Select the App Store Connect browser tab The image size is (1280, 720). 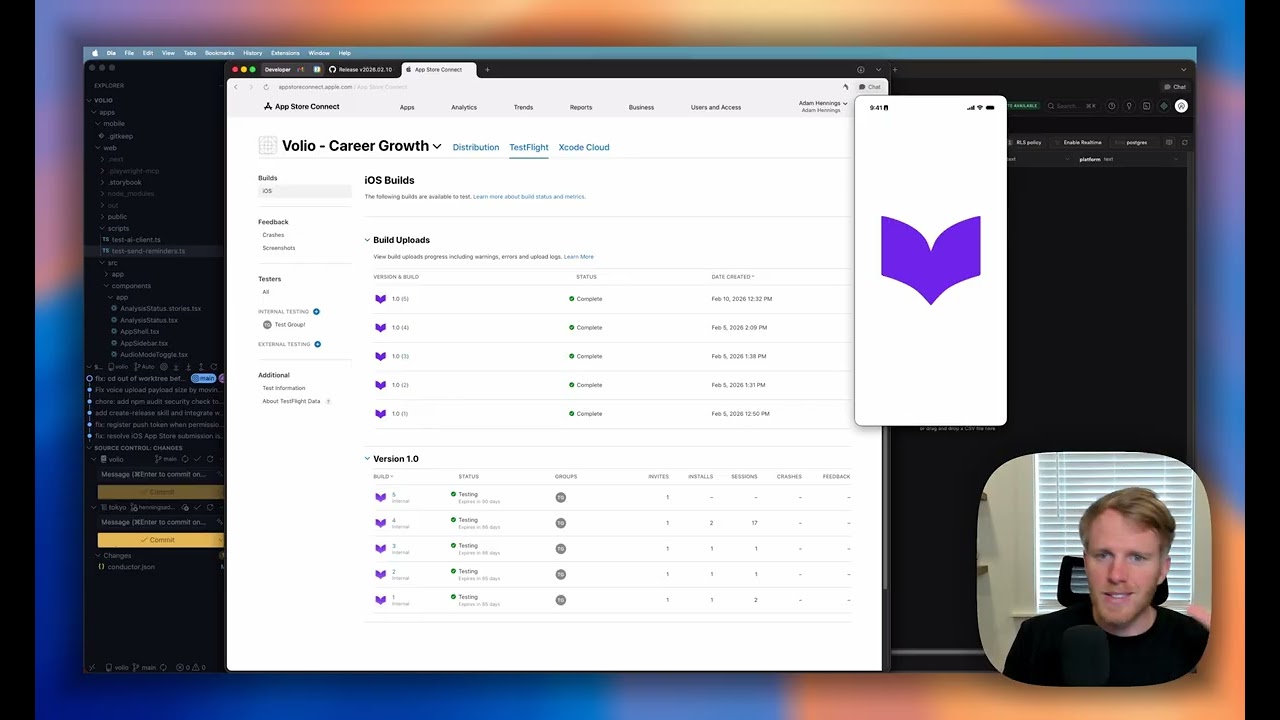[438, 70]
